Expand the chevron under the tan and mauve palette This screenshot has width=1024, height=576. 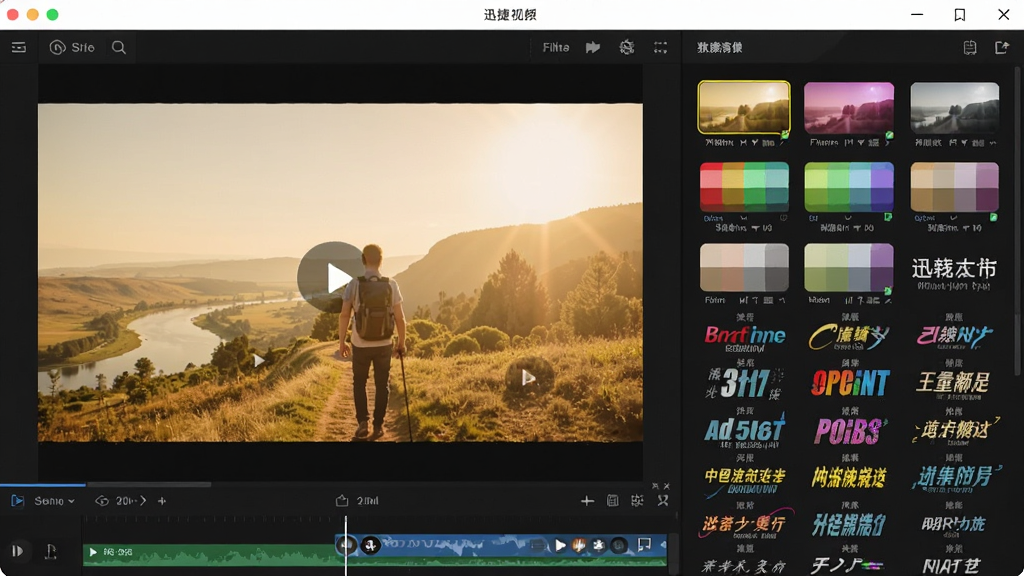(x=953, y=218)
